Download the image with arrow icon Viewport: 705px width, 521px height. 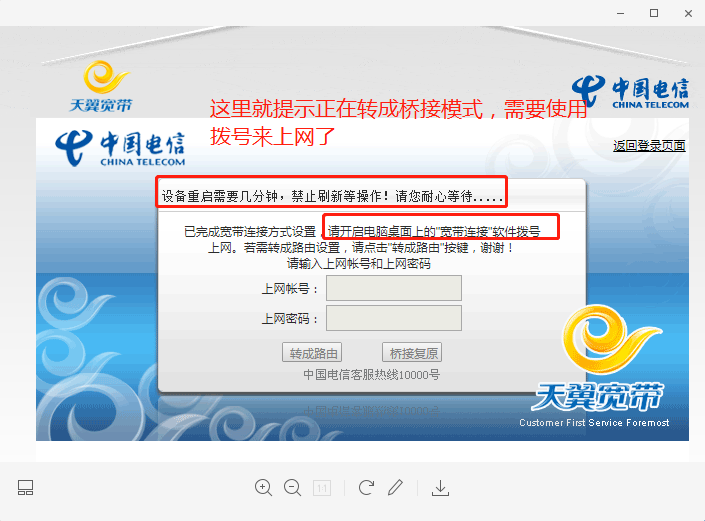pyautogui.click(x=440, y=488)
